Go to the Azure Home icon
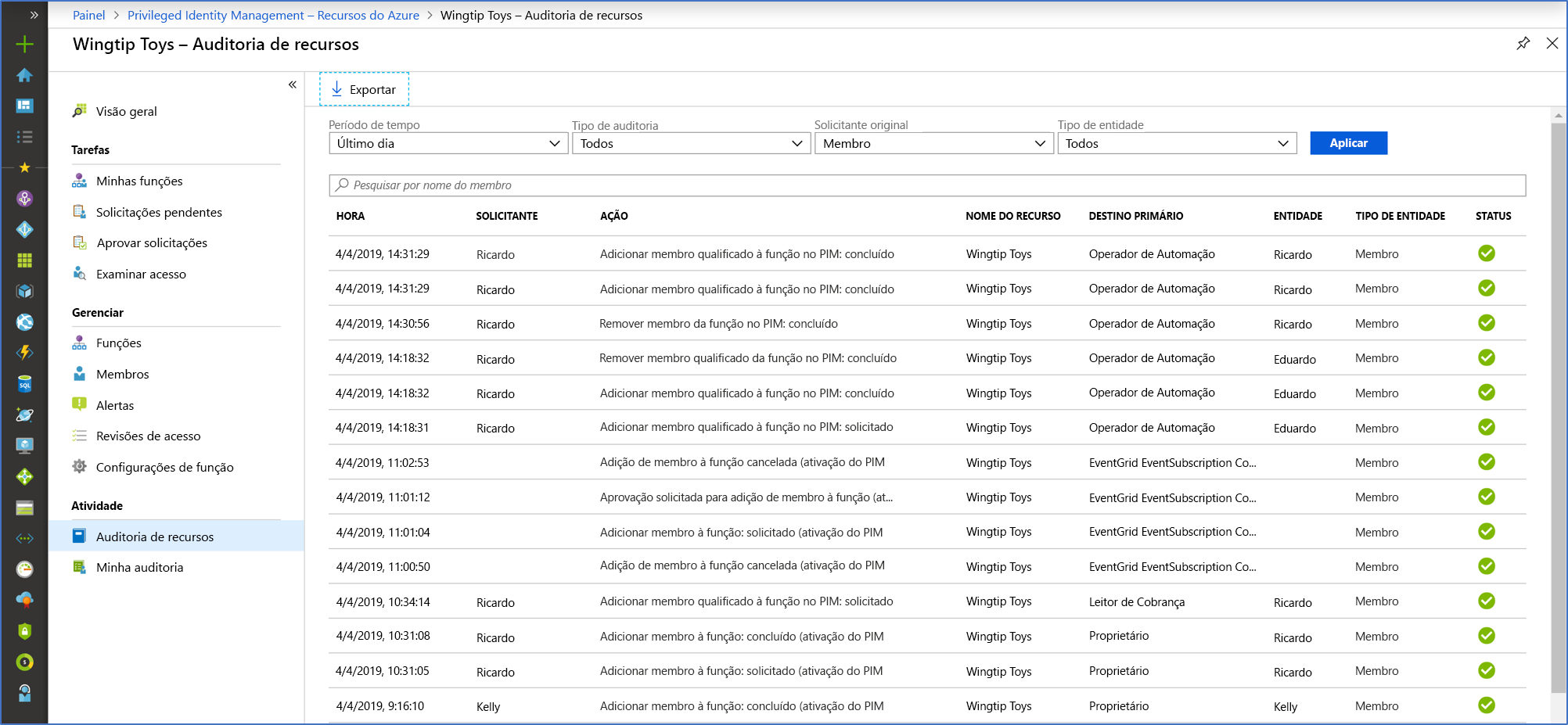1568x725 pixels. pyautogui.click(x=25, y=75)
